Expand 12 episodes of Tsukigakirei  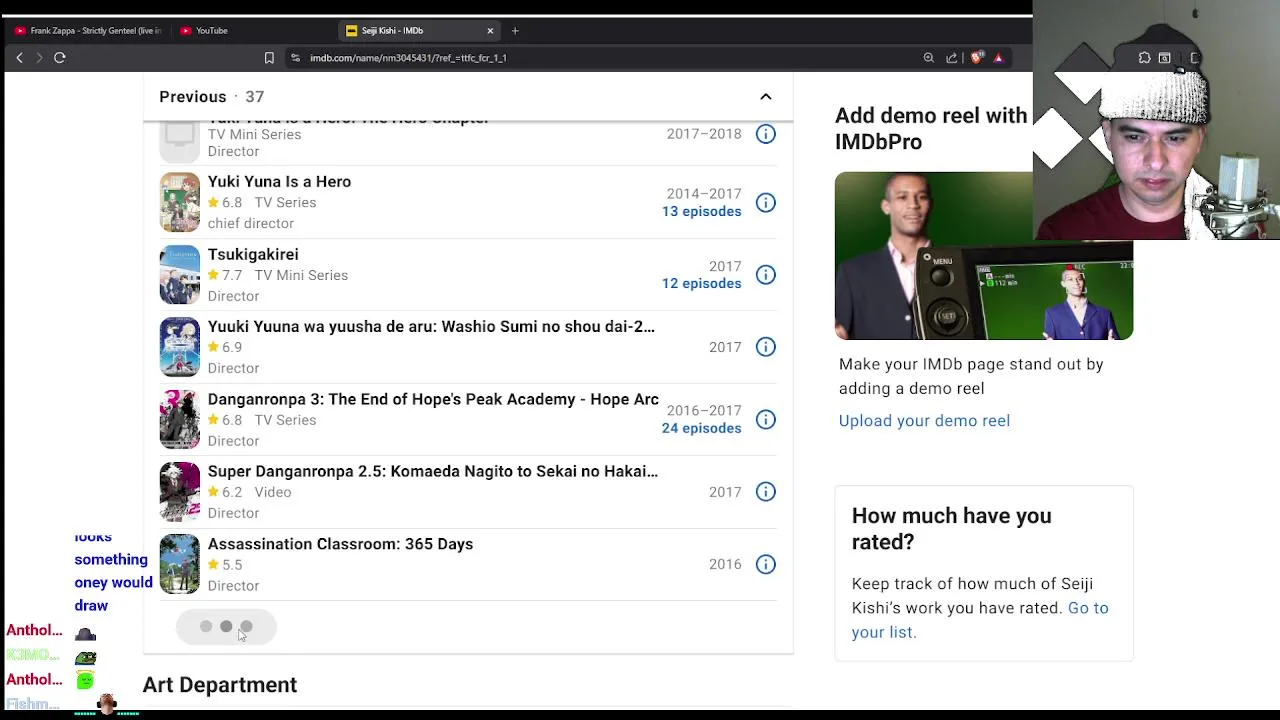(701, 284)
